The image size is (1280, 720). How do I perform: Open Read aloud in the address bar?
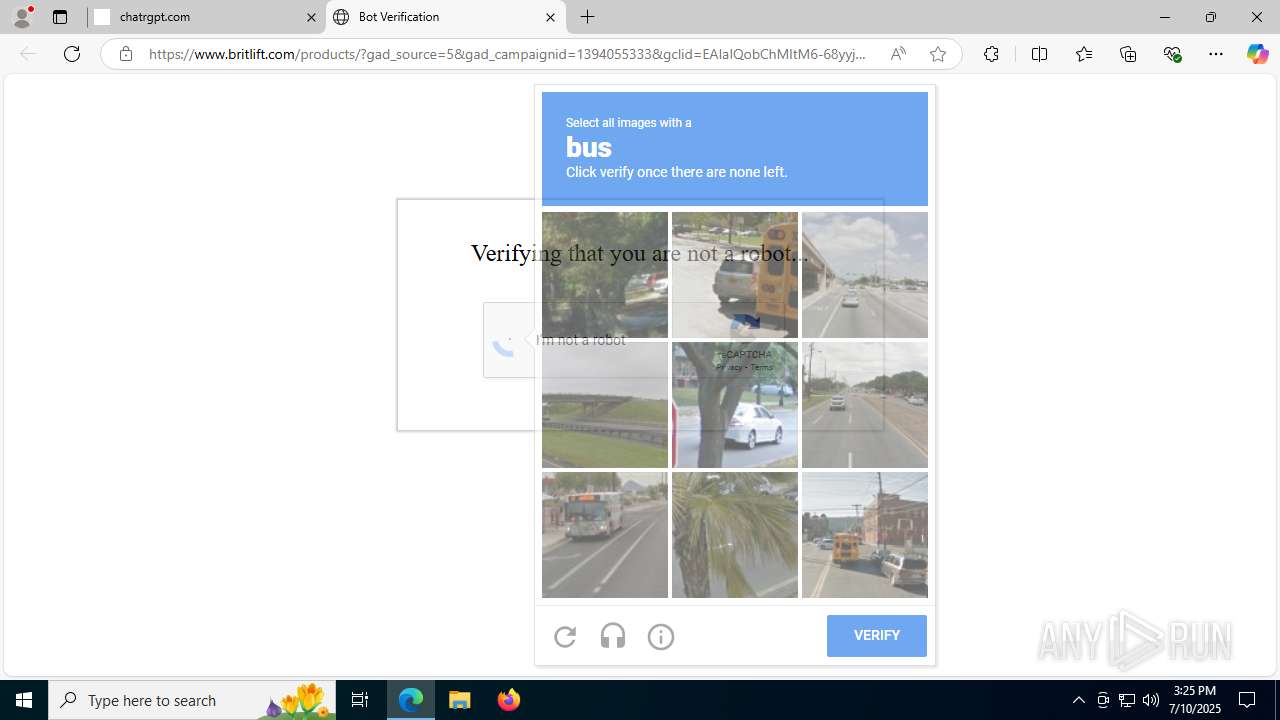(898, 54)
